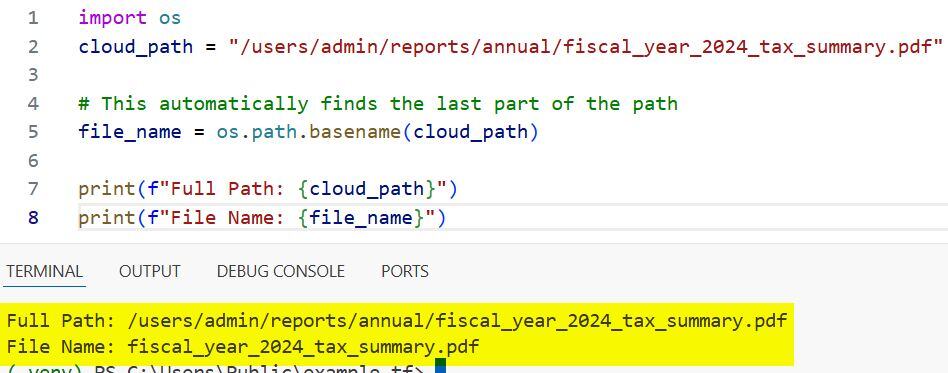Click terminal output line starting 'Full Path:'
Image resolution: width=948 pixels, height=373 pixels.
(397, 320)
